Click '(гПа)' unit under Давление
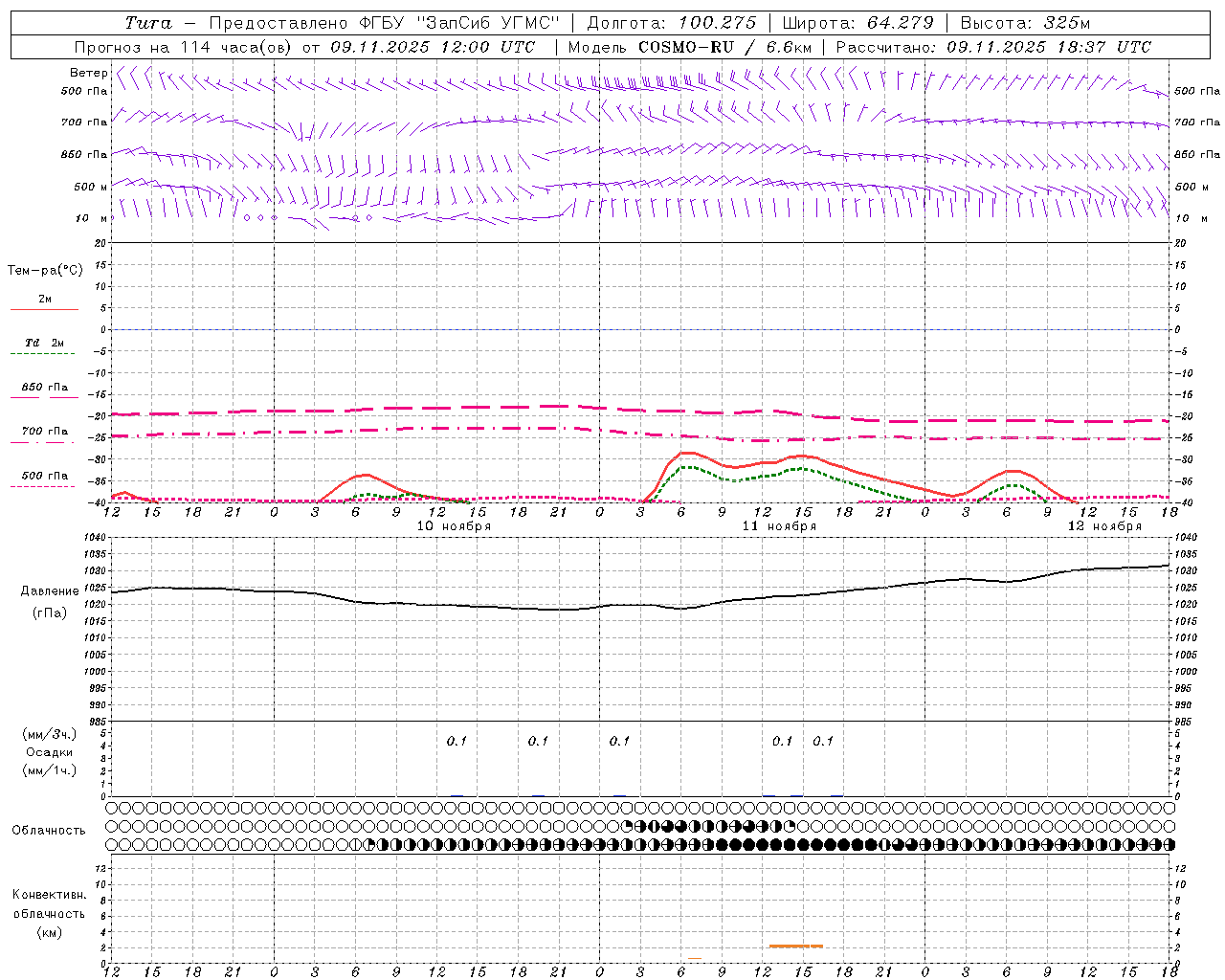This screenshot has height=980, width=1225. coord(50,613)
